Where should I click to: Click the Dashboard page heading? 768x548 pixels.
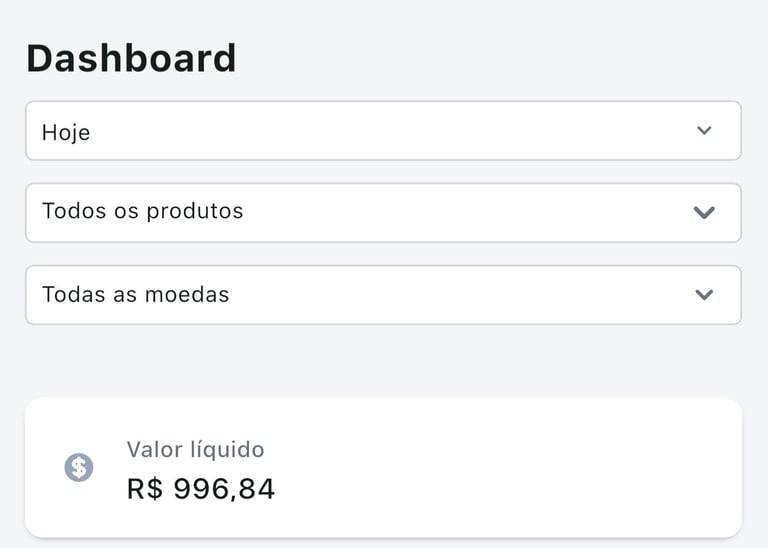[131, 58]
